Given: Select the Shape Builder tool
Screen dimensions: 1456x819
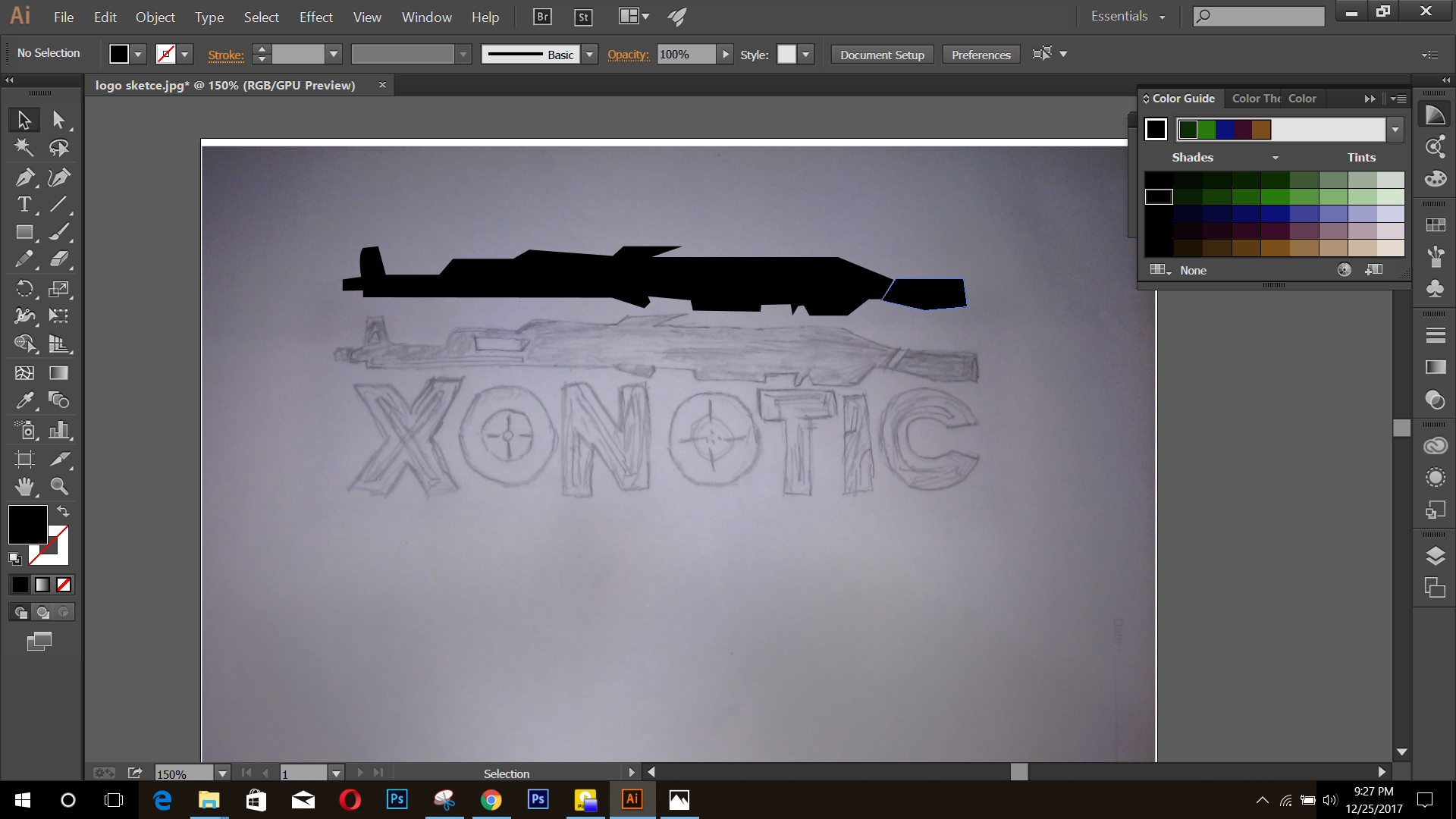Looking at the screenshot, I should click(24, 344).
